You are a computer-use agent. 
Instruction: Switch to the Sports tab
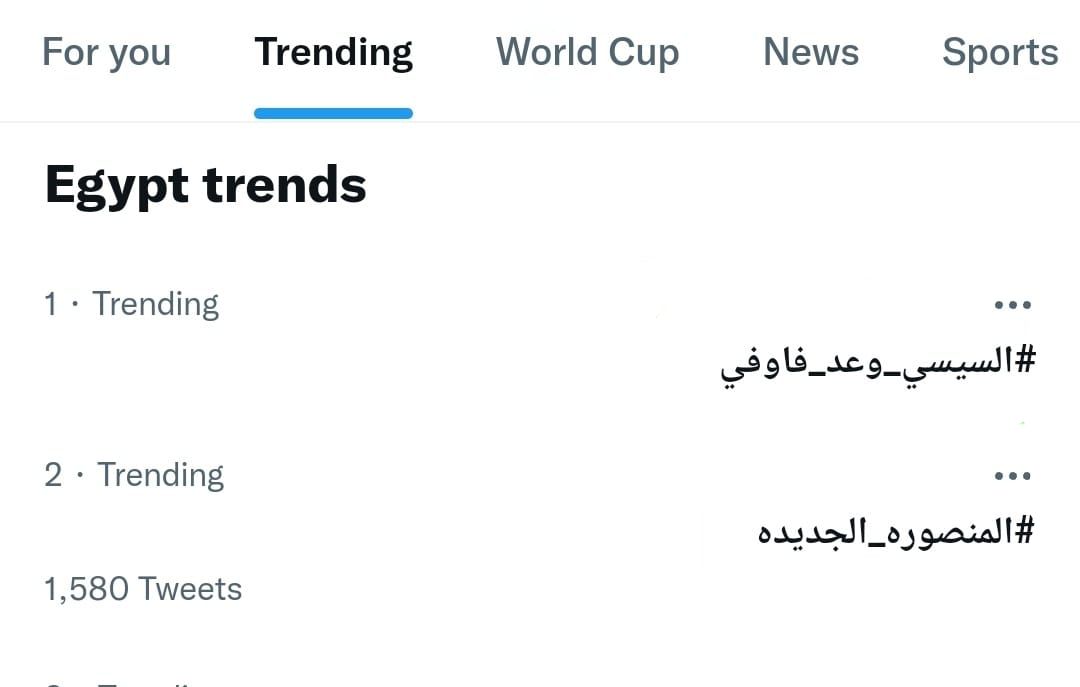pos(999,53)
